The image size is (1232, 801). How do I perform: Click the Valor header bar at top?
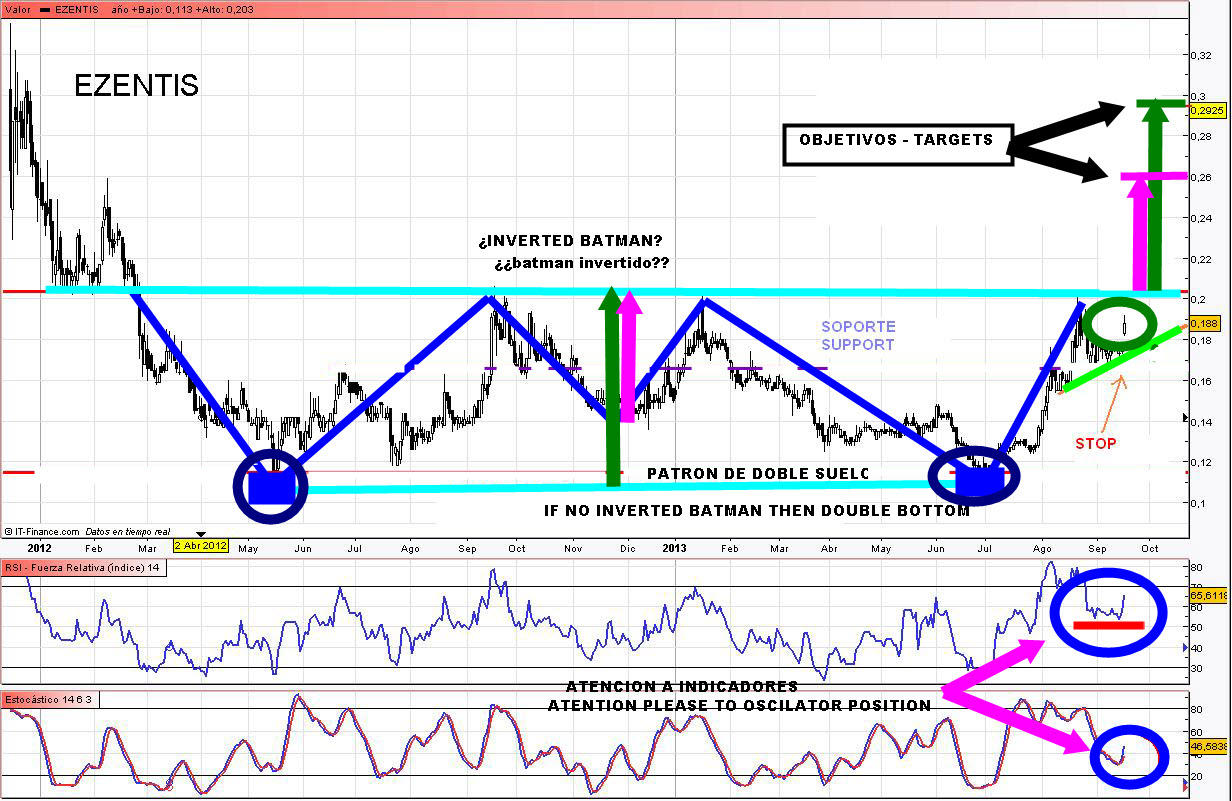600,8
